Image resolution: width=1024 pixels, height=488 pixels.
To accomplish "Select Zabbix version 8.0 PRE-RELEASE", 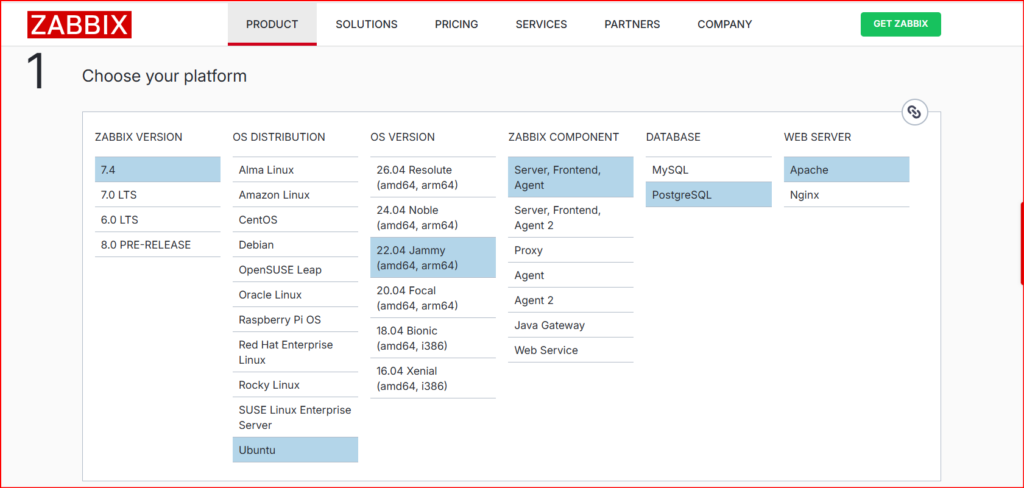I will click(x=157, y=245).
